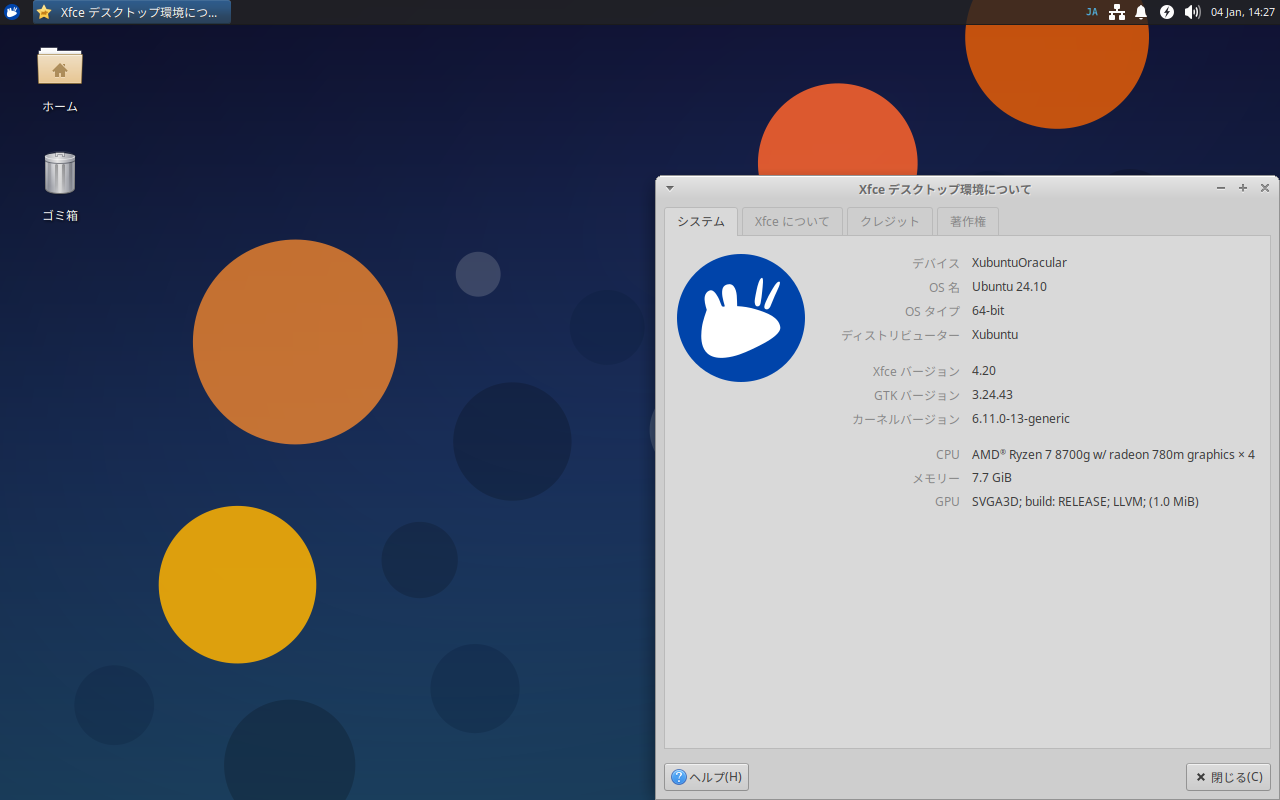Switch to the Xfce について tab
The image size is (1280, 800).
[792, 222]
